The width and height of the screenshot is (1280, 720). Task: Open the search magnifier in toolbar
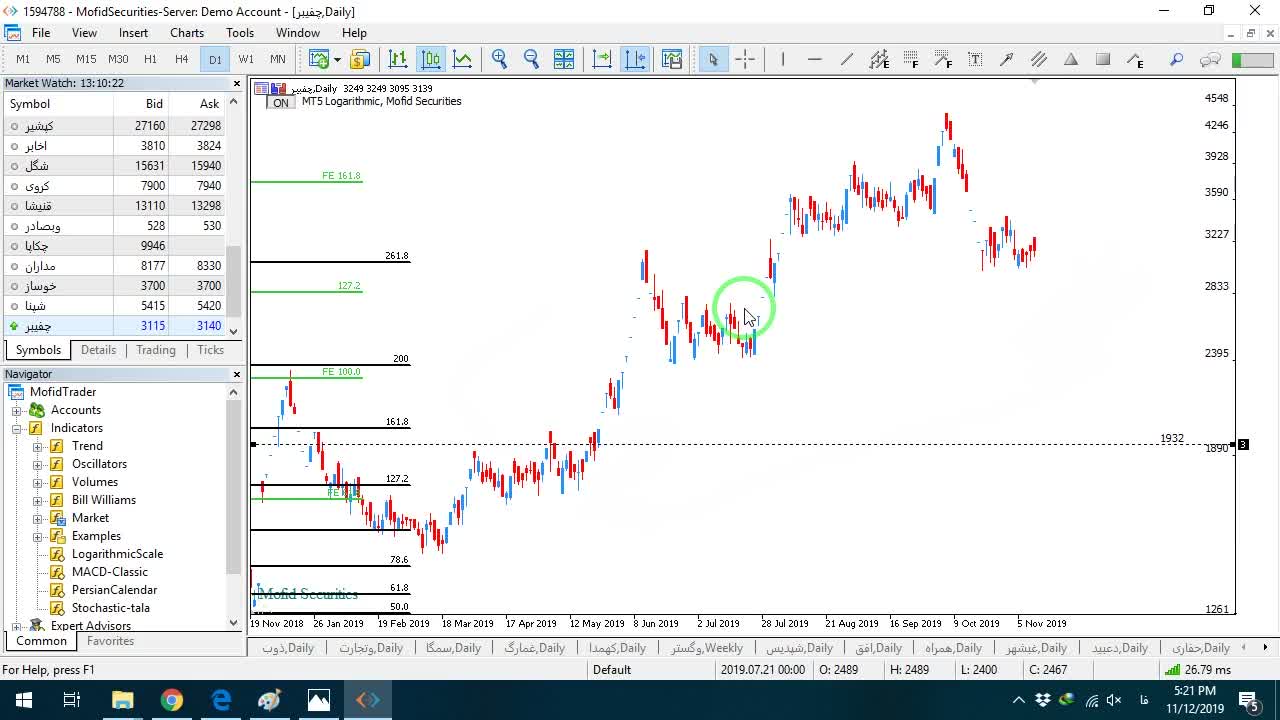1177,59
